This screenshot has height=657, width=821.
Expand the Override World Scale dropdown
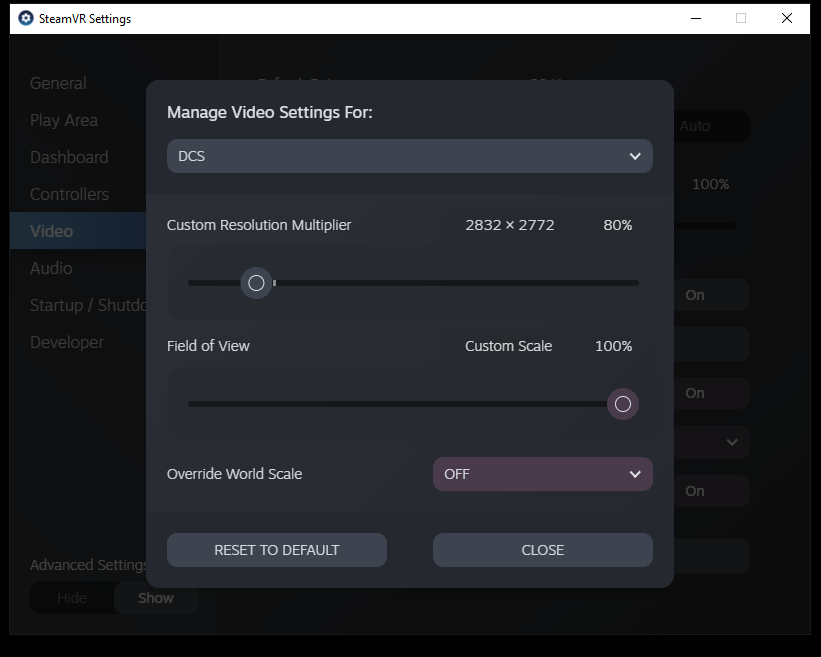(542, 474)
